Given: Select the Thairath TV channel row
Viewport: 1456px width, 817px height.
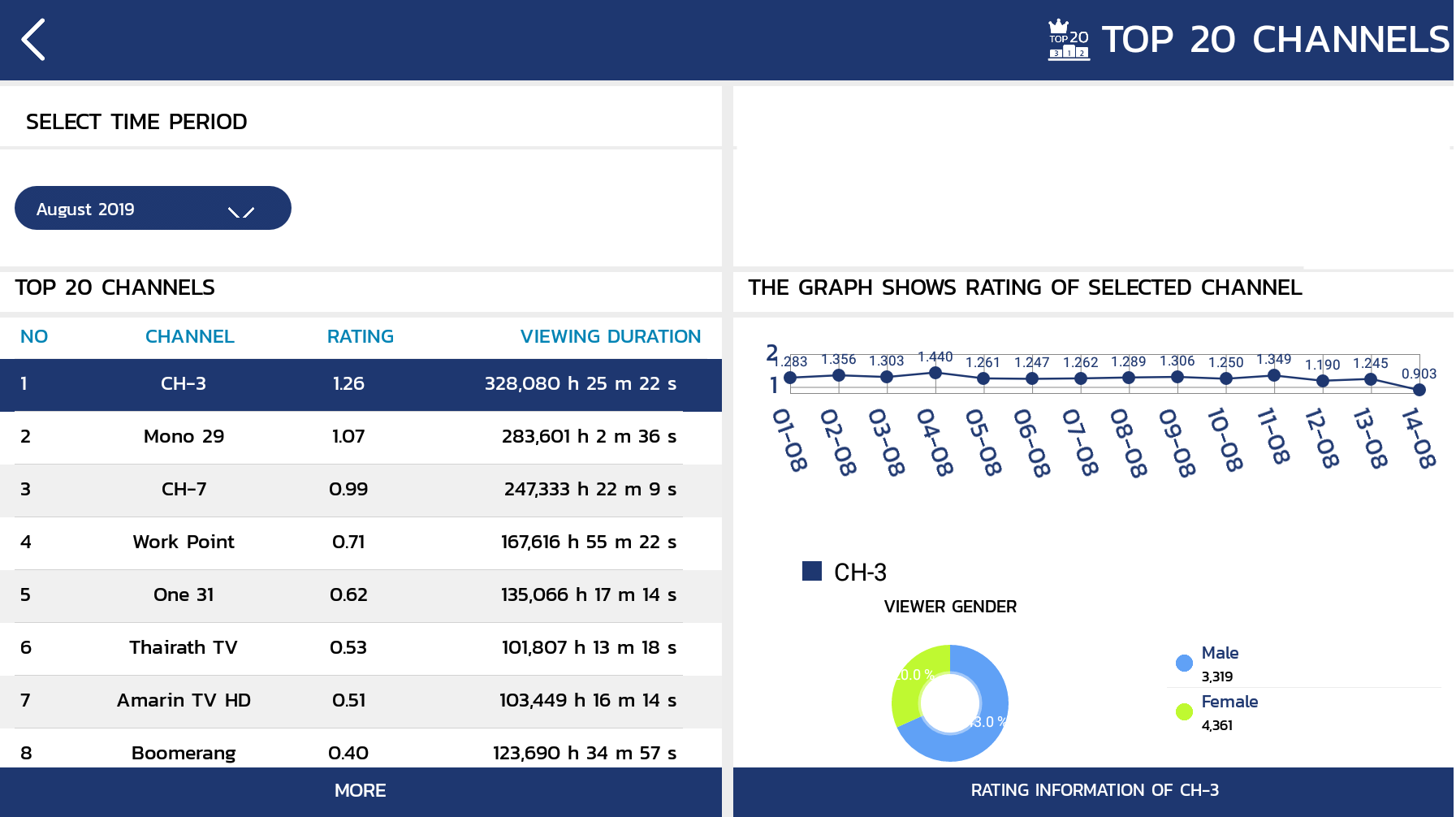Looking at the screenshot, I should (x=361, y=648).
